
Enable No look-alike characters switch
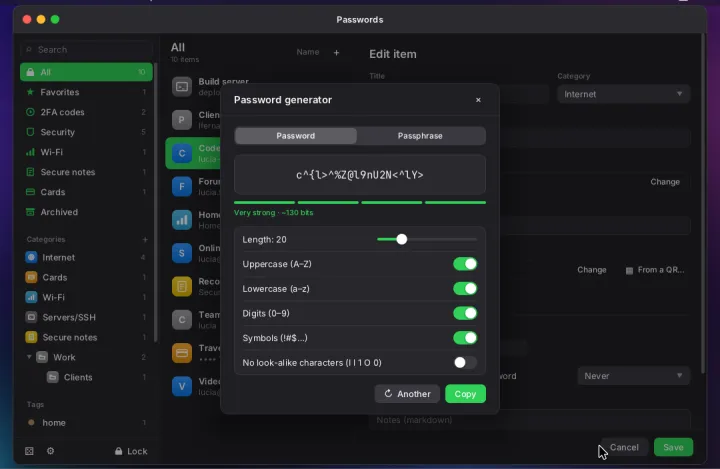(465, 362)
